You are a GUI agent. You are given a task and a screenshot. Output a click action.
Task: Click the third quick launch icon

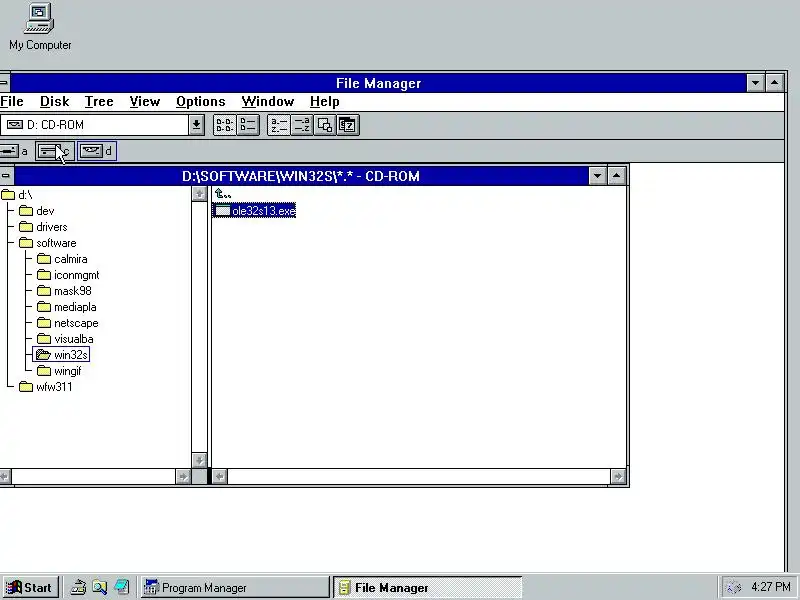(121, 587)
